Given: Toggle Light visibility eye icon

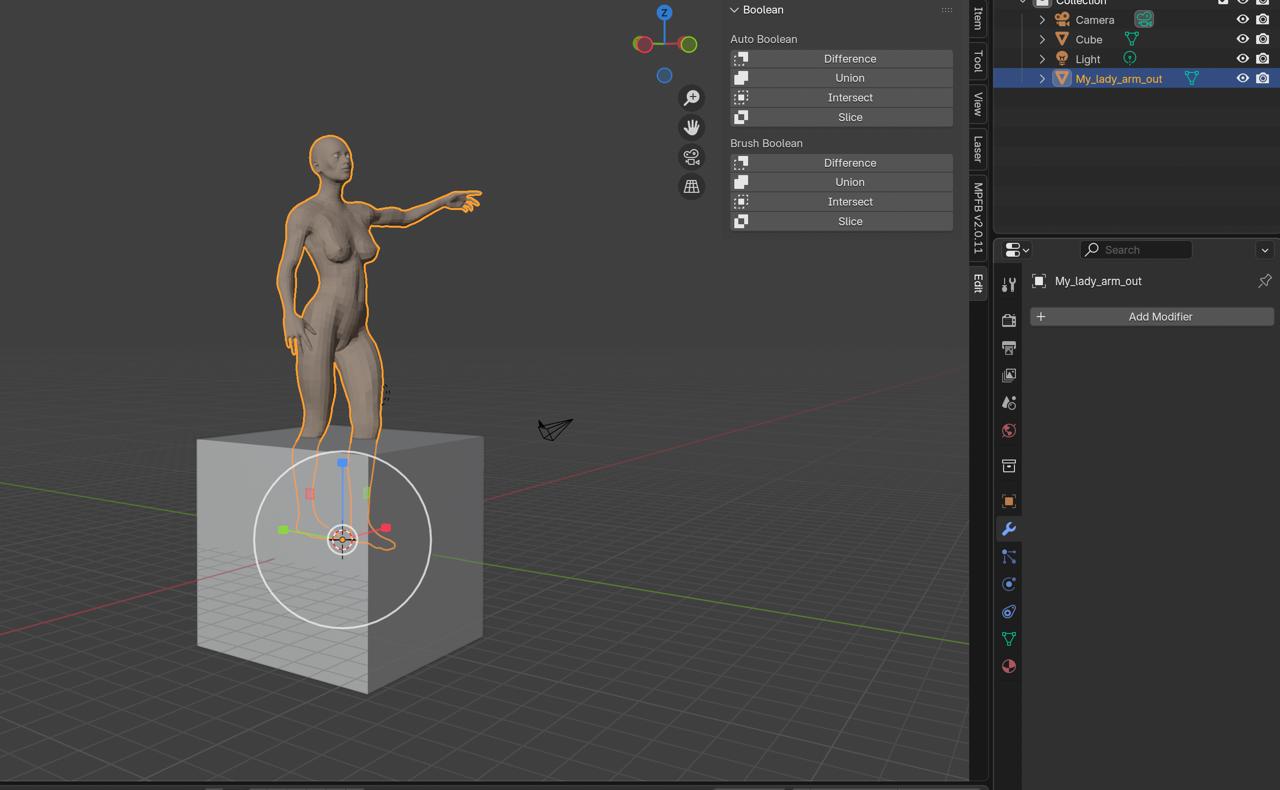Looking at the screenshot, I should point(1243,59).
